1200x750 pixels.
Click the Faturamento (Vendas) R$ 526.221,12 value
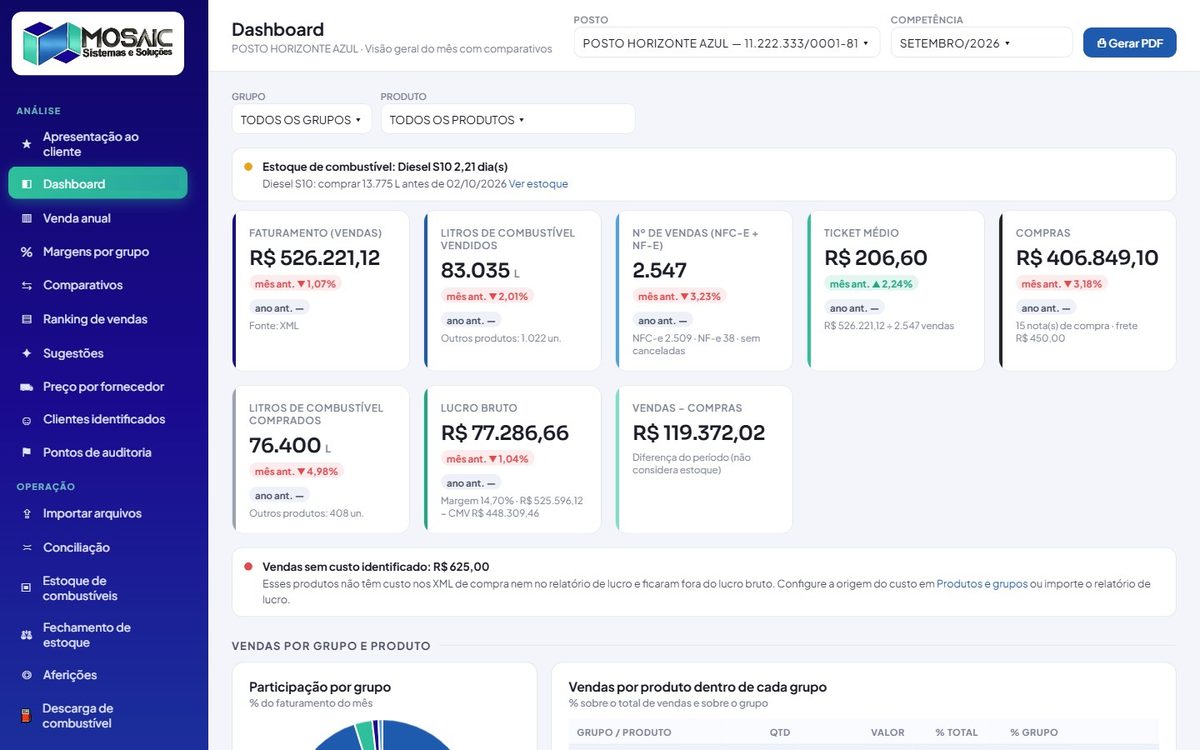coord(314,258)
